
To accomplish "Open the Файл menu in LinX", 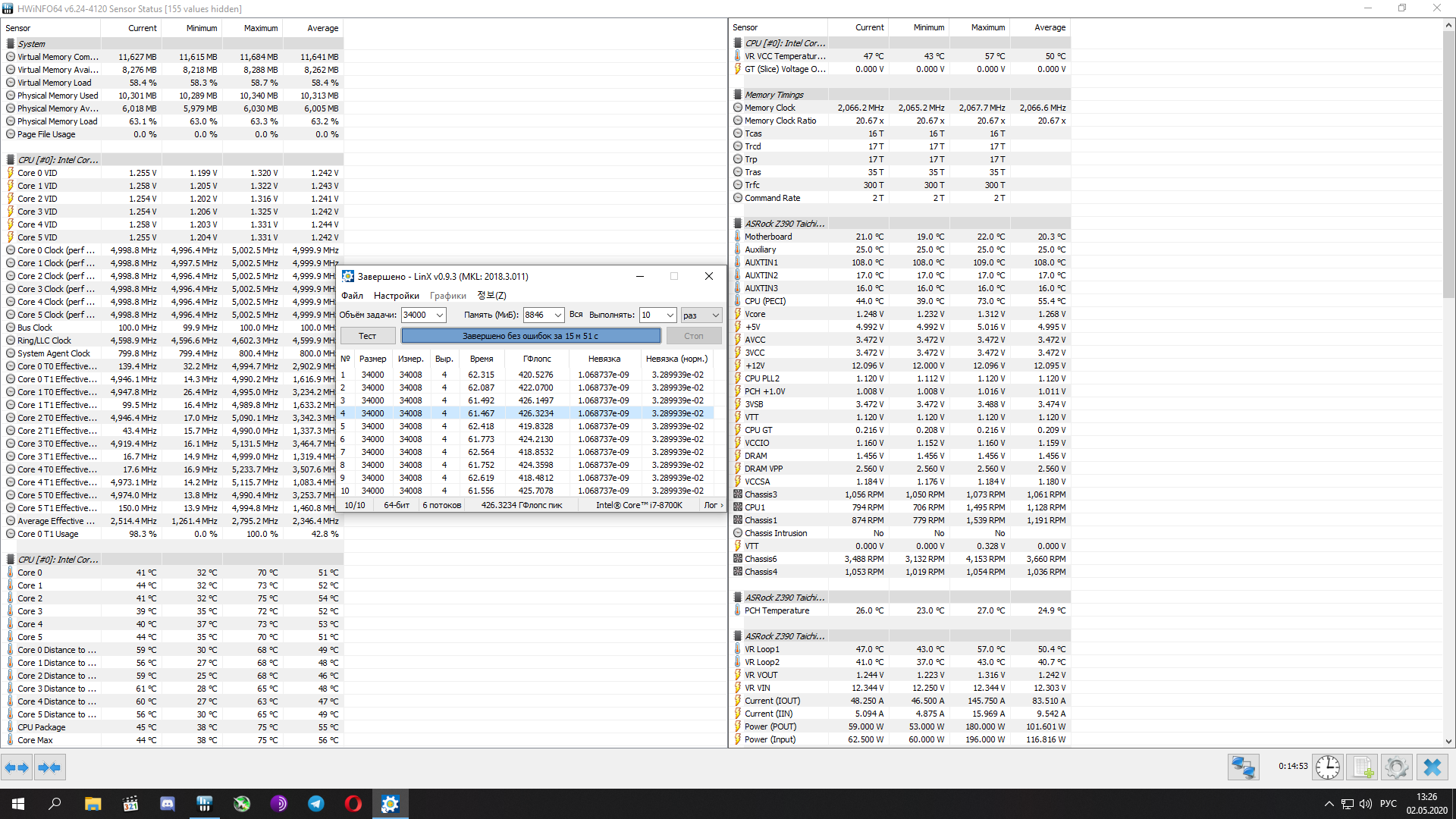I will [352, 296].
